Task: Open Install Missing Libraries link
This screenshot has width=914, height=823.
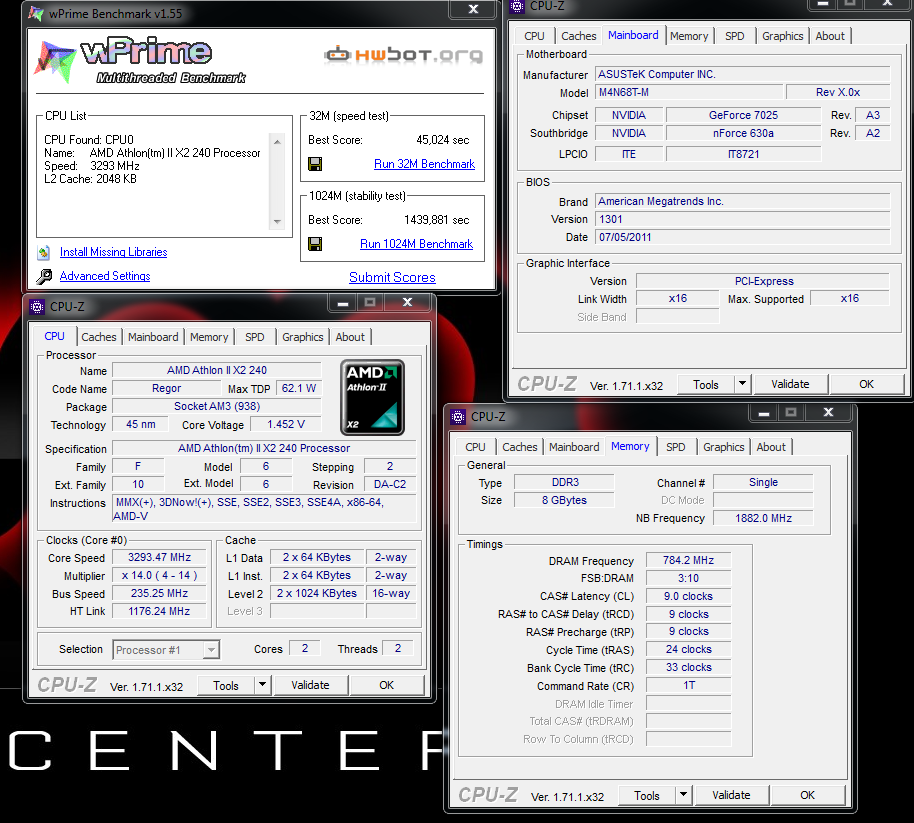Action: coord(114,252)
